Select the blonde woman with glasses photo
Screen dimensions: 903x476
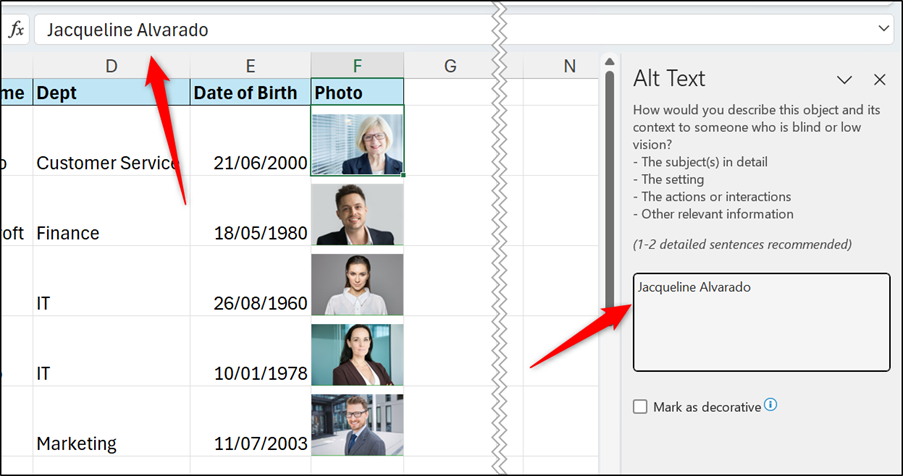(357, 144)
